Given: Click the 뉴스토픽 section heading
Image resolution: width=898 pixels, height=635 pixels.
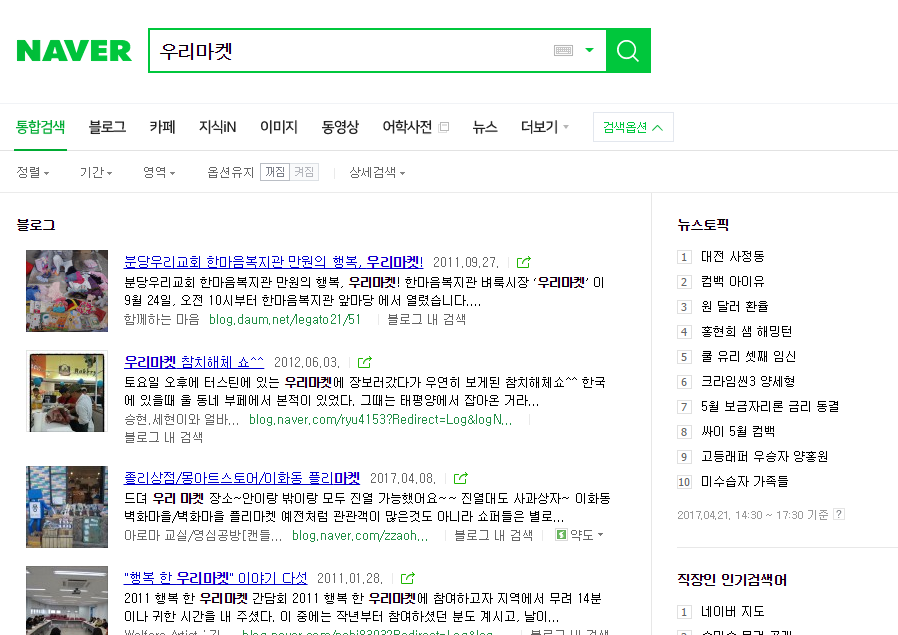Looking at the screenshot, I should [x=703, y=225].
